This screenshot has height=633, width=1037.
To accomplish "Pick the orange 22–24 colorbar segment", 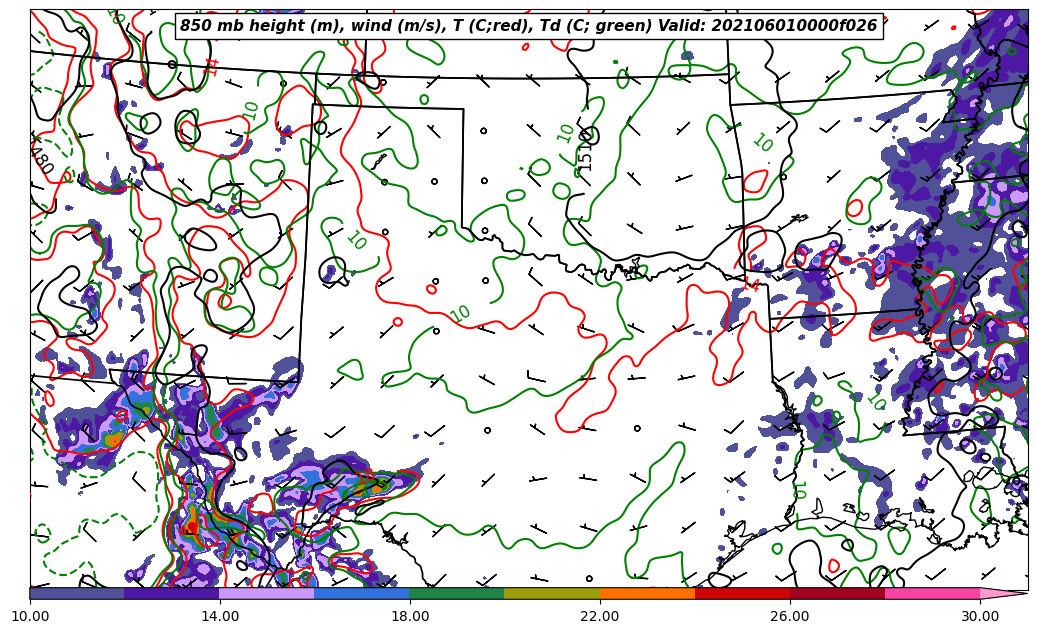I will (x=646, y=593).
